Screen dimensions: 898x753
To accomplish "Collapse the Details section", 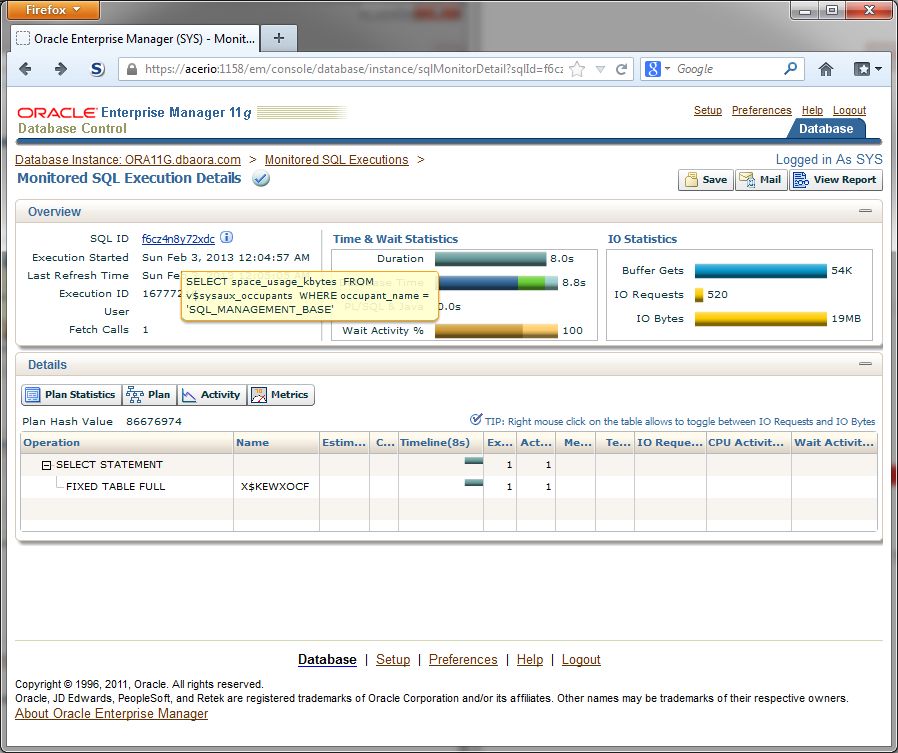I will pos(865,364).
